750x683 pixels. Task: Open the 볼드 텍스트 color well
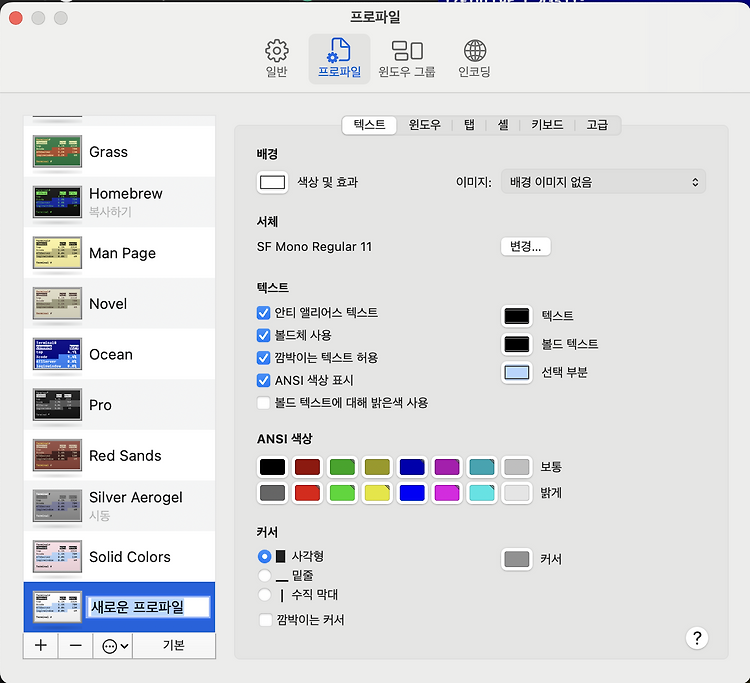[517, 344]
